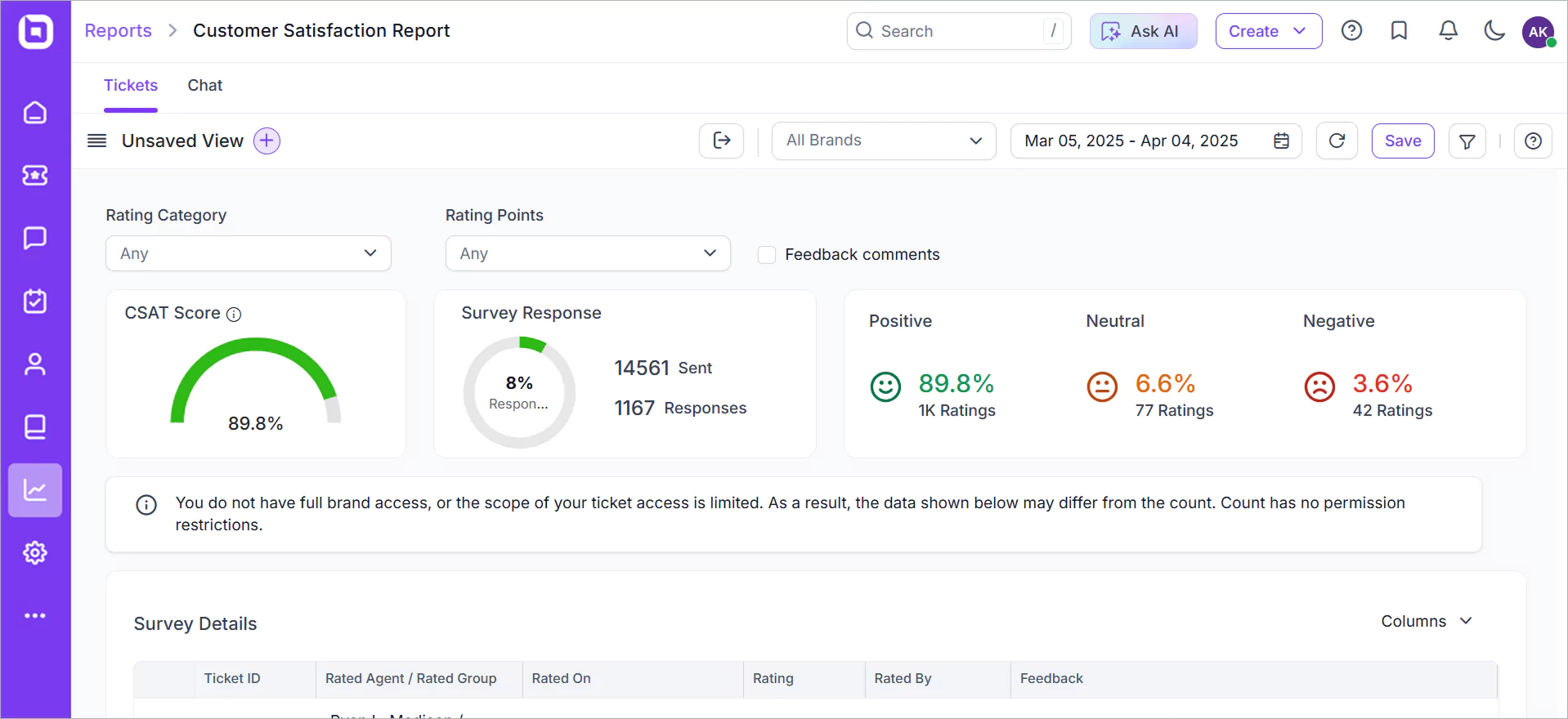Focus the Search input field
The image size is (1568, 719).
959,31
